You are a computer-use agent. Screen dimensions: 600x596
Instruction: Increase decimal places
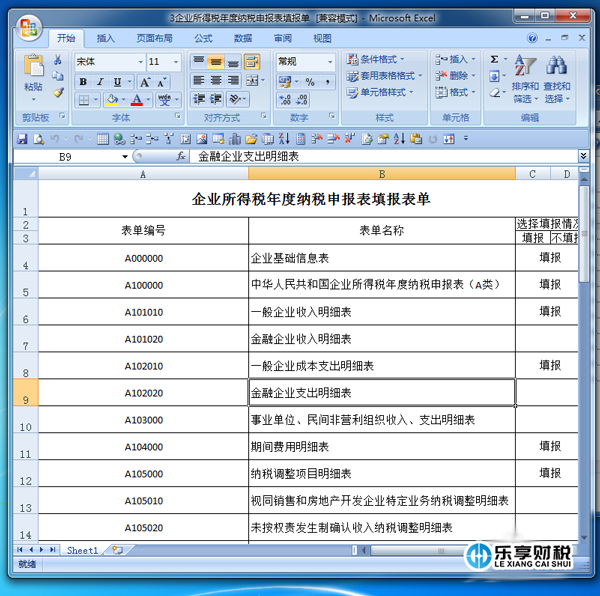pyautogui.click(x=285, y=100)
